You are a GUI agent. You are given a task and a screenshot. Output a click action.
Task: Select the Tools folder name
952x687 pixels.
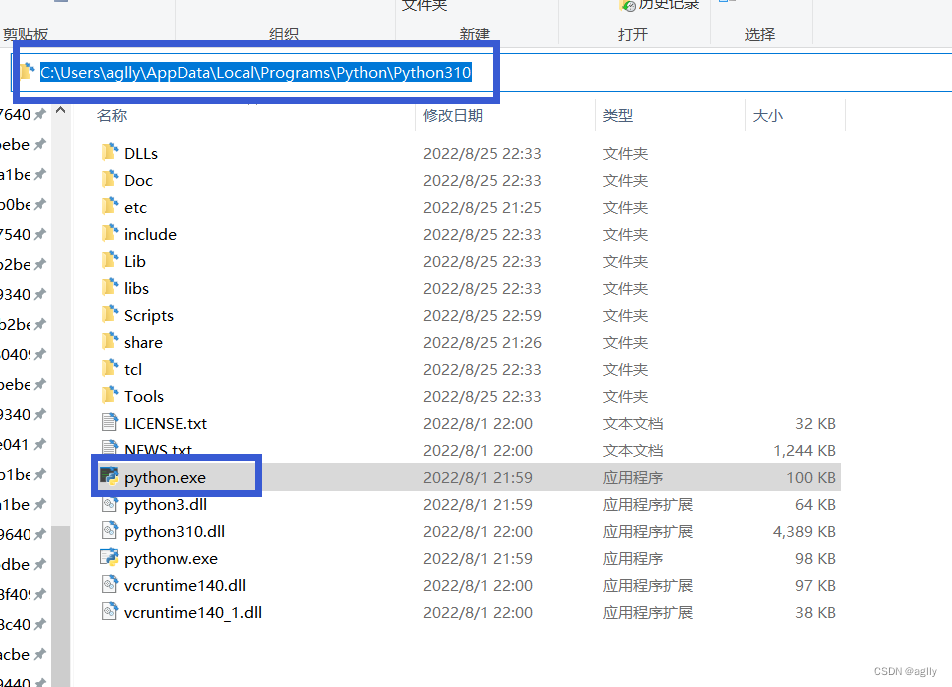tap(144, 396)
